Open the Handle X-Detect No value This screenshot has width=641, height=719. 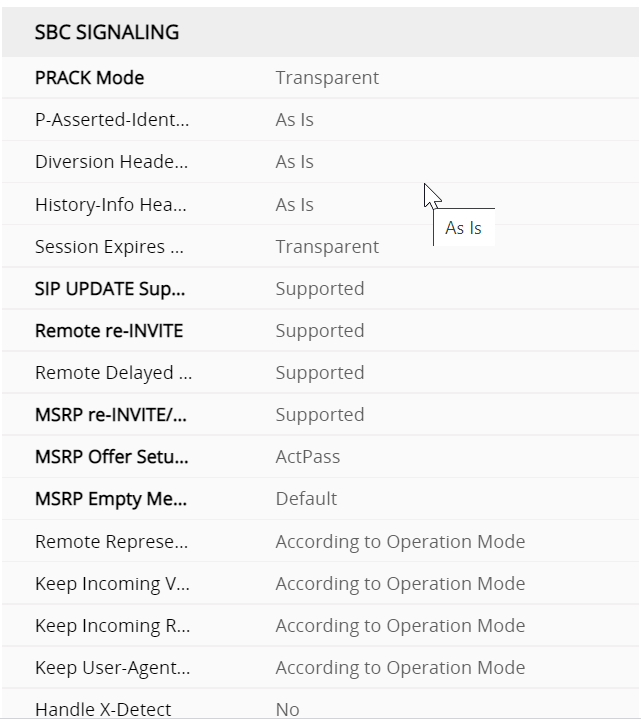point(287,709)
